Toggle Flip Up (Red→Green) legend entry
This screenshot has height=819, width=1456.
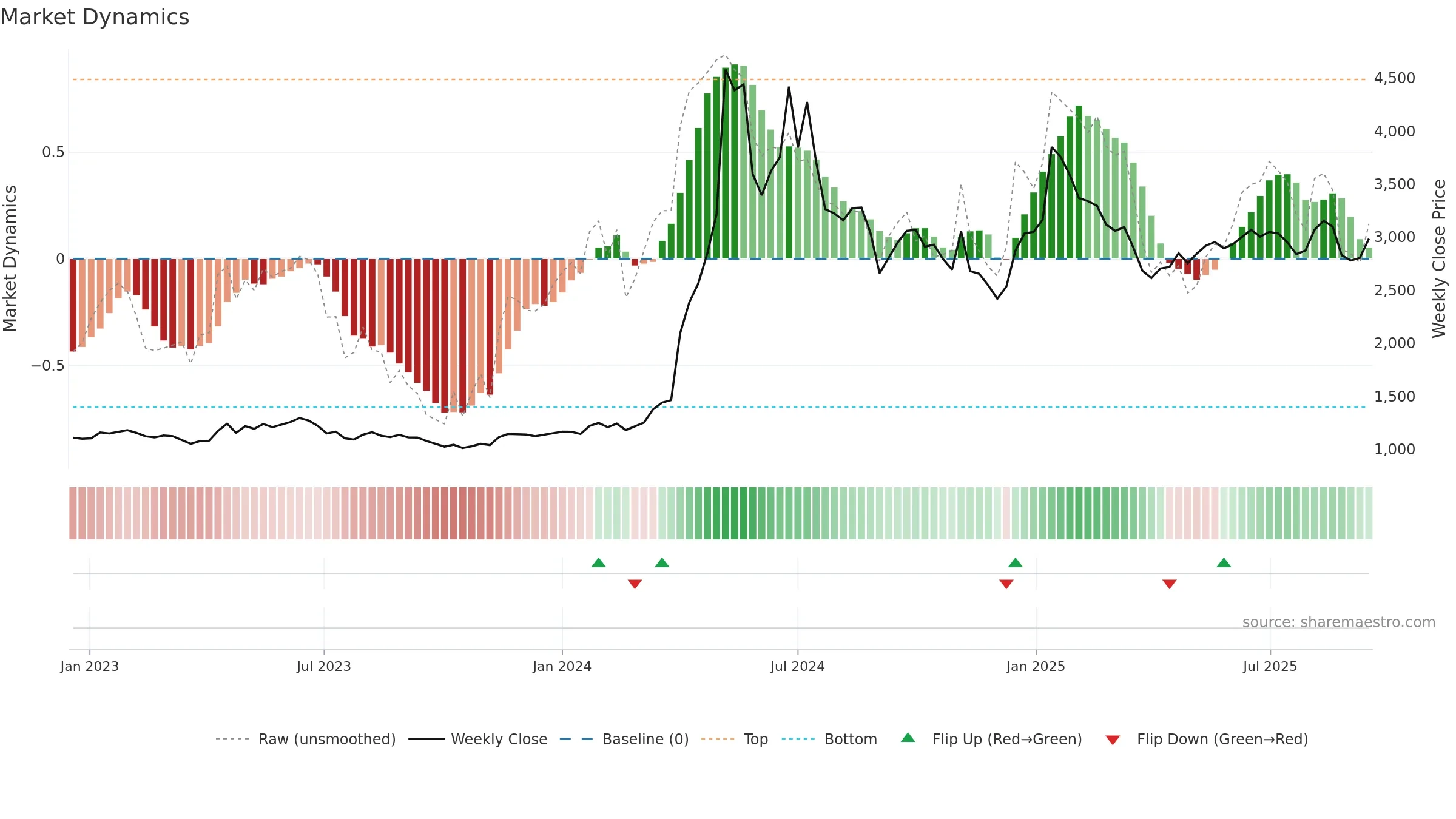pyautogui.click(x=991, y=739)
